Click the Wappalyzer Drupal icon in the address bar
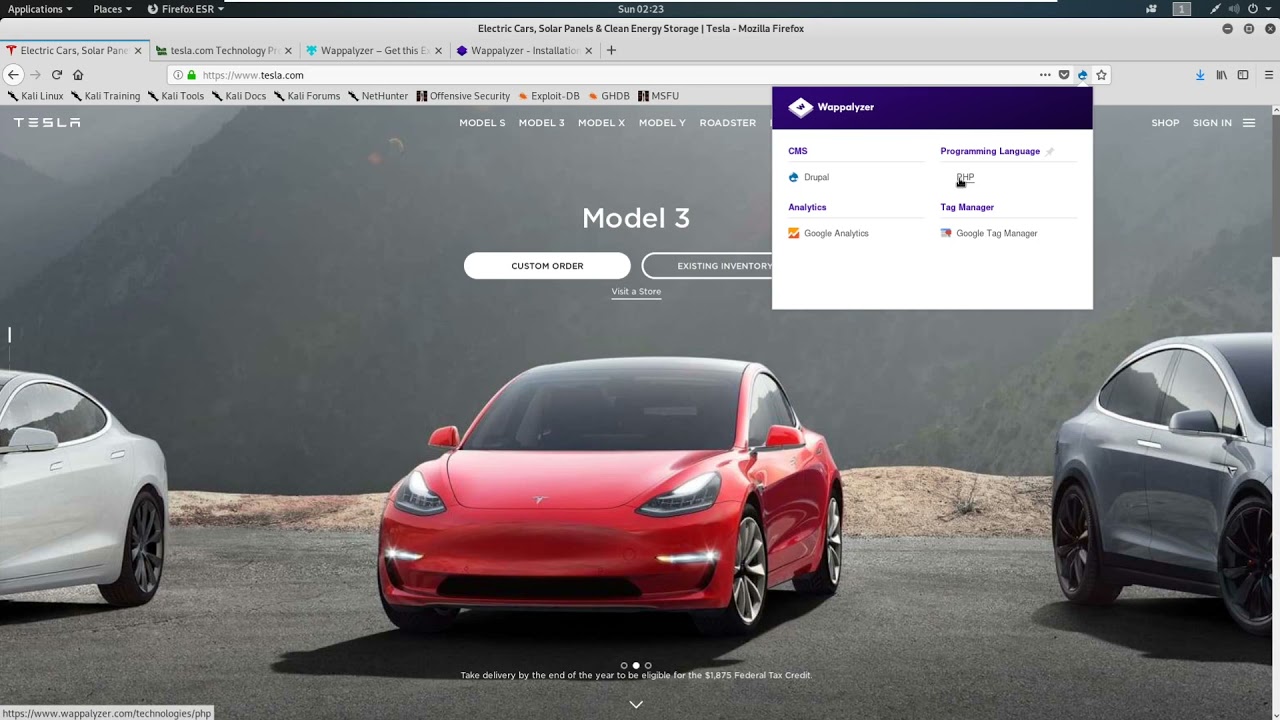This screenshot has width=1280, height=720. click(x=1082, y=75)
